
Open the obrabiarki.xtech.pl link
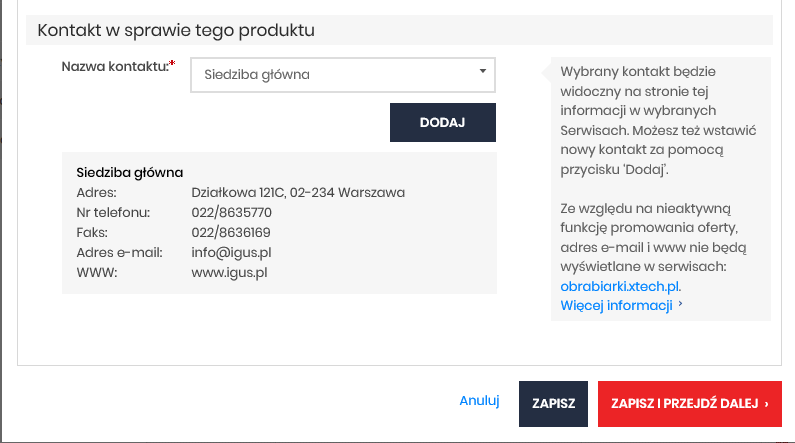[x=621, y=286]
